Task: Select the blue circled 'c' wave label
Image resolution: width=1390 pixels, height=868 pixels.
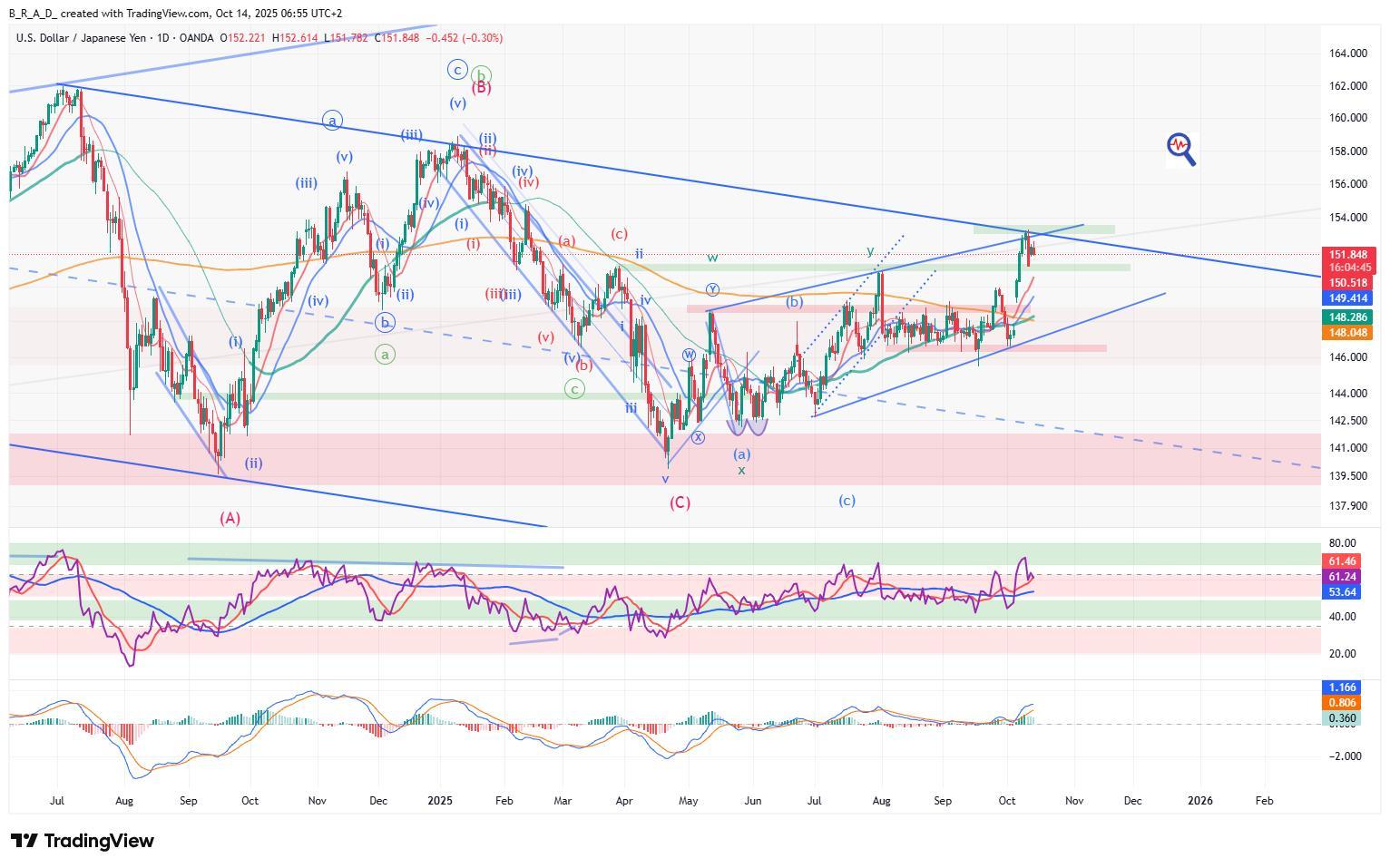Action: pyautogui.click(x=457, y=69)
